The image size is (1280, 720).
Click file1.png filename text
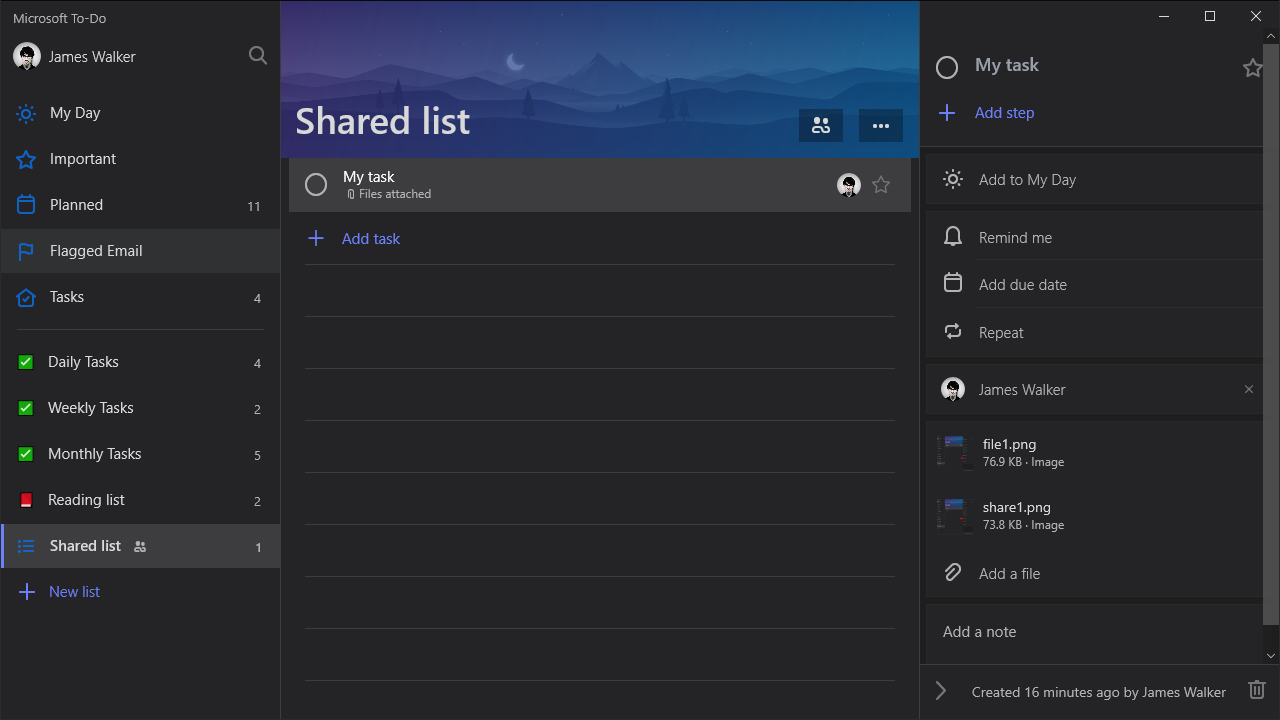[x=1009, y=444]
